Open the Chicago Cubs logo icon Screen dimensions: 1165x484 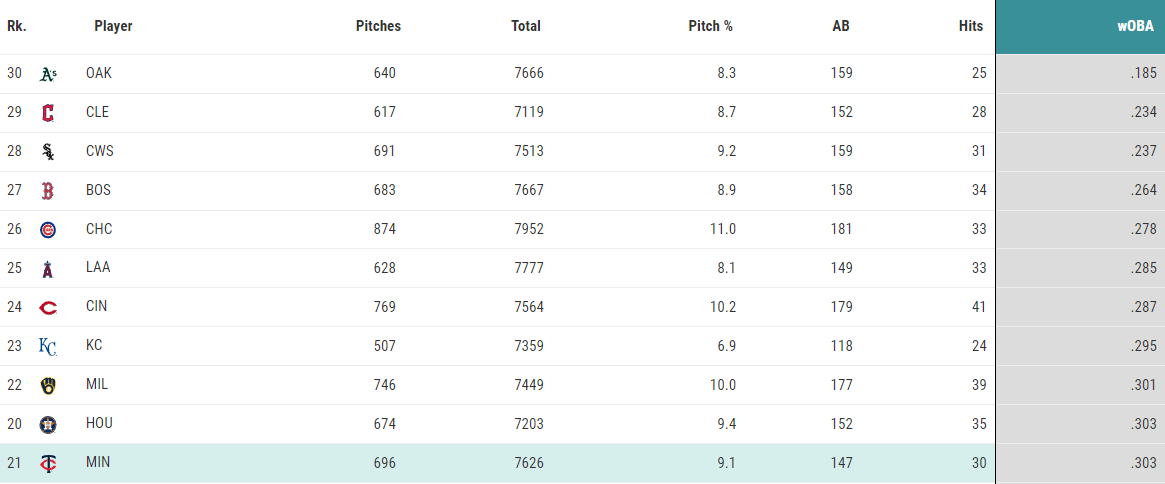[48, 230]
